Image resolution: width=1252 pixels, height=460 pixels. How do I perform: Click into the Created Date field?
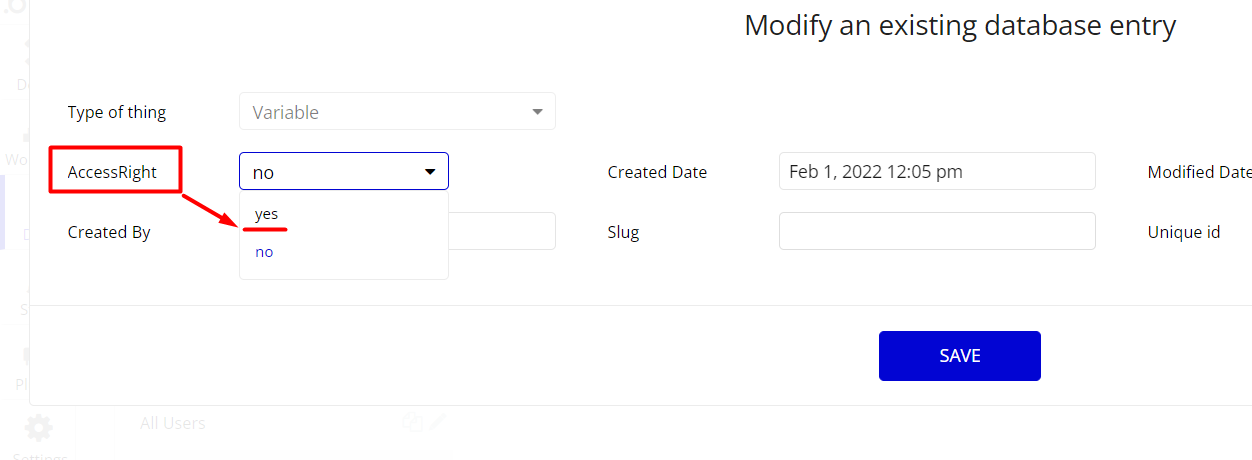[937, 171]
